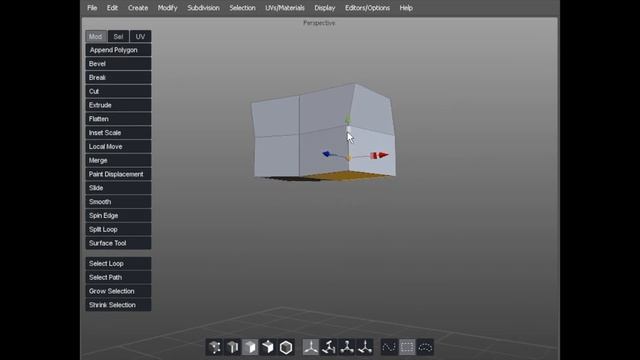Activate the combined transform manipulator tool

point(365,347)
